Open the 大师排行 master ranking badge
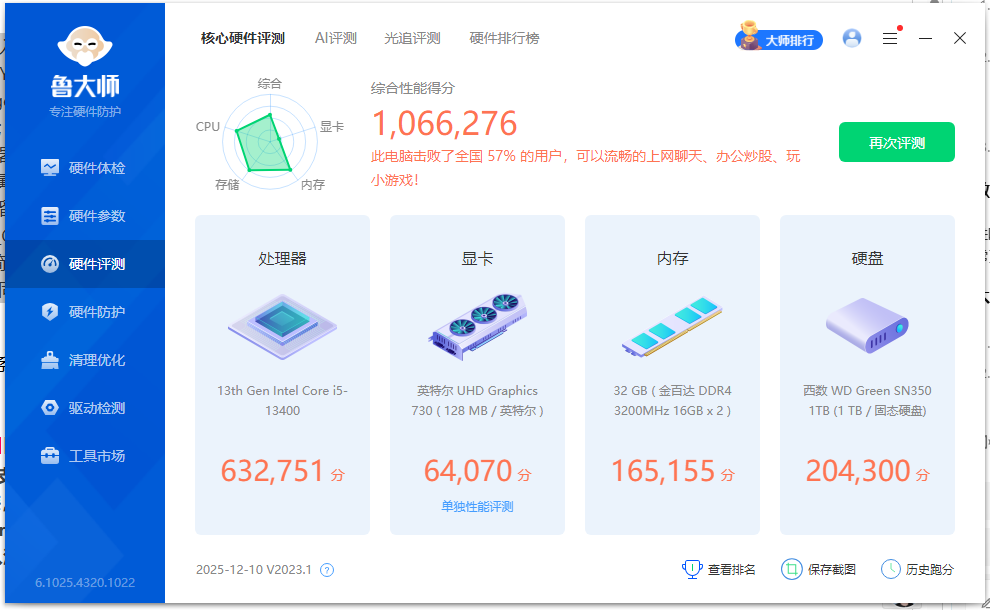990x610 pixels. [779, 39]
